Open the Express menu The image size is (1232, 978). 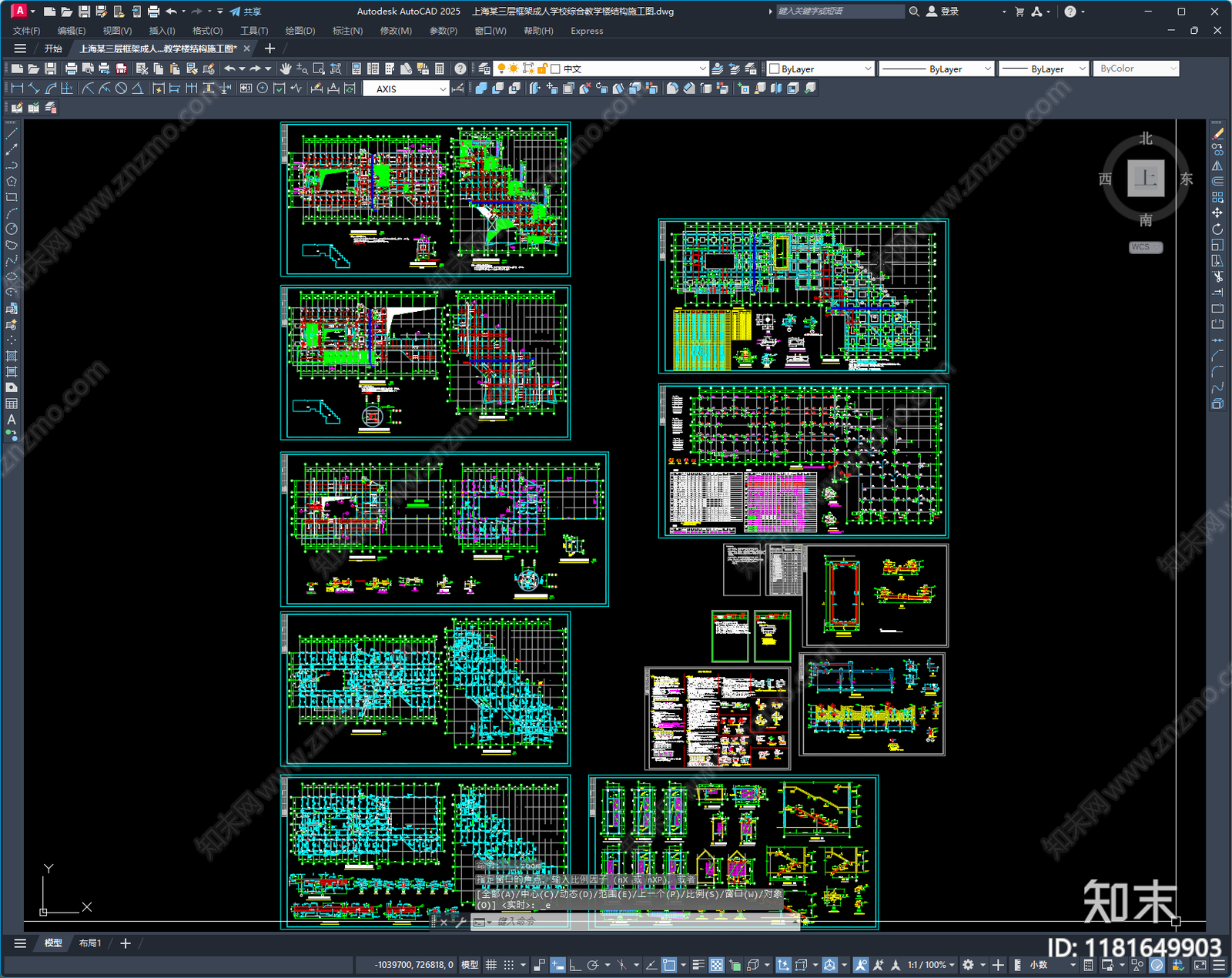(587, 31)
